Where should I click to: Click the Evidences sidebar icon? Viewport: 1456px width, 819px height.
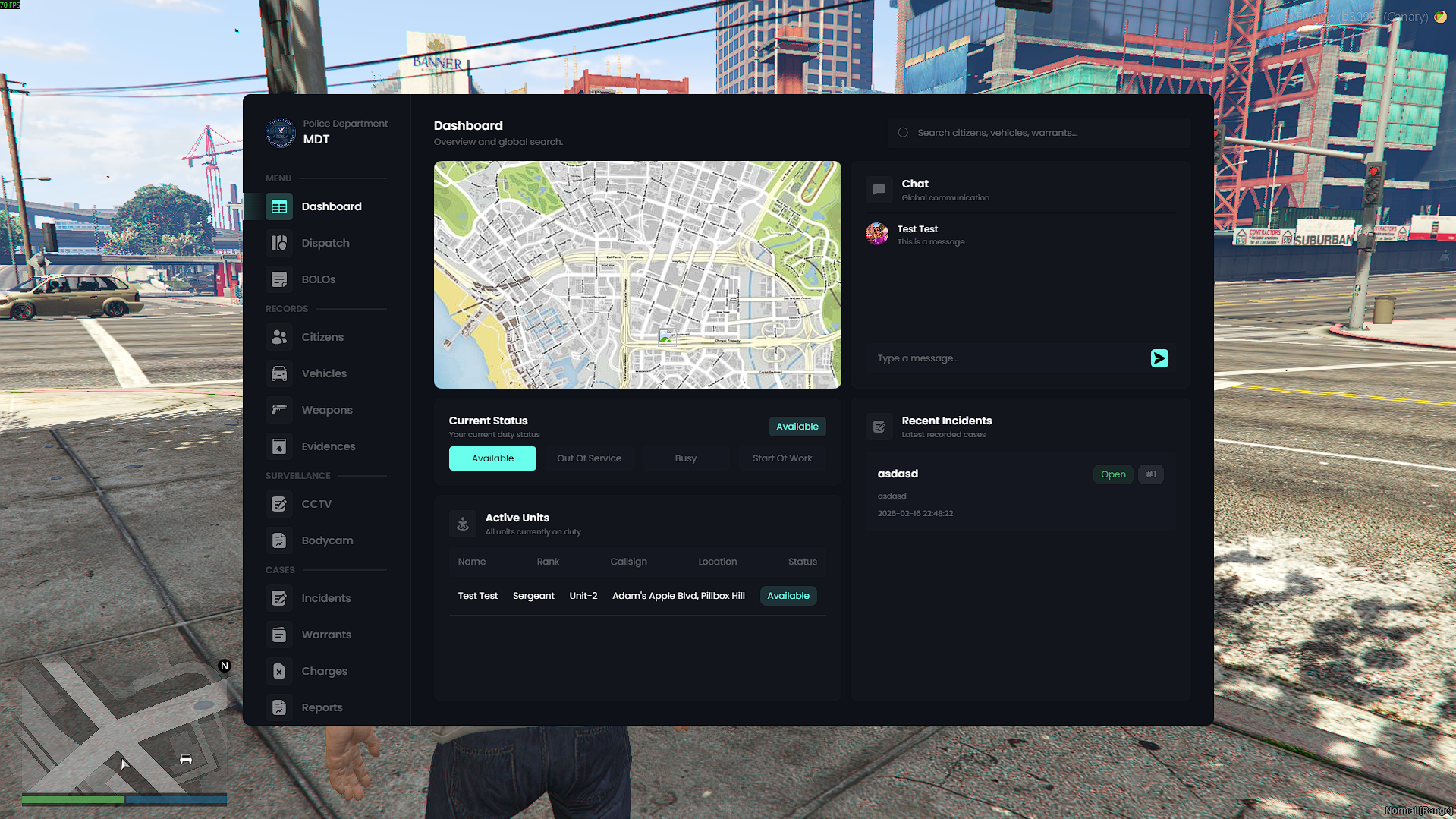pos(279,446)
